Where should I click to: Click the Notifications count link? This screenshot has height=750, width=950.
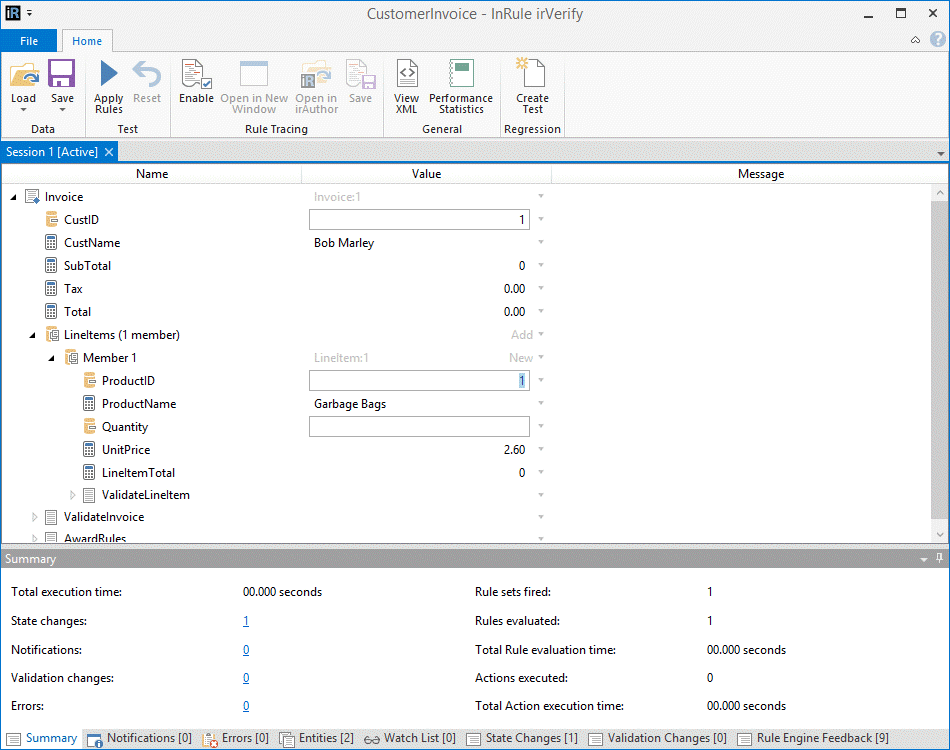click(x=246, y=650)
